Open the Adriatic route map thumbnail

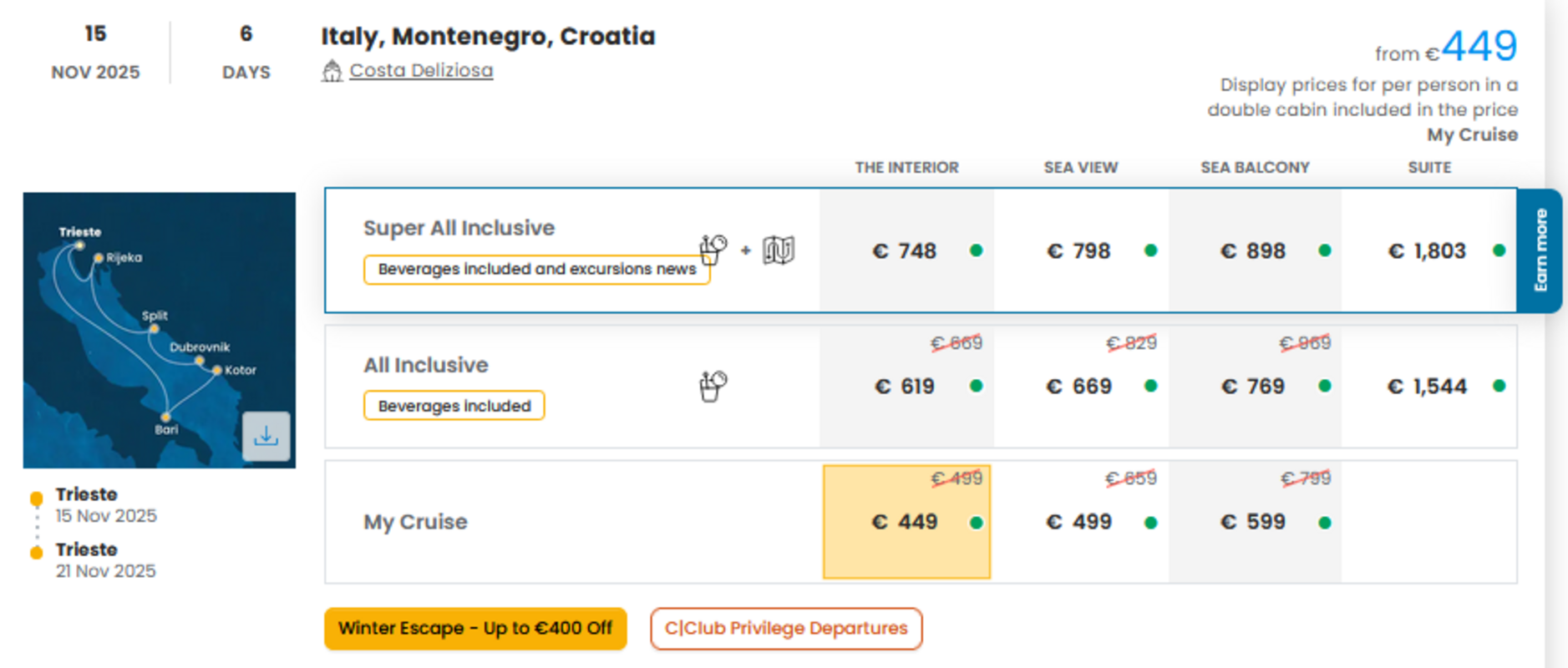(159, 330)
